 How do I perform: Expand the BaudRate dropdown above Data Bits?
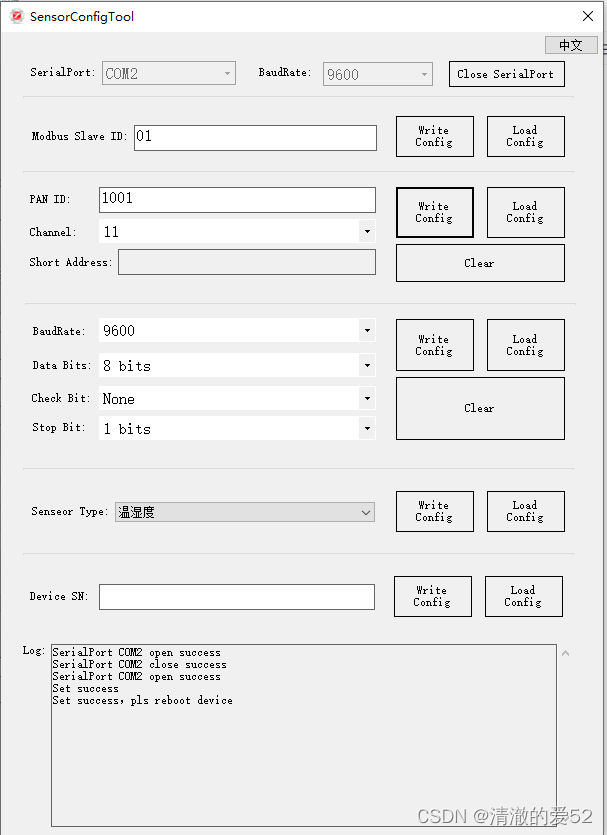237,331
